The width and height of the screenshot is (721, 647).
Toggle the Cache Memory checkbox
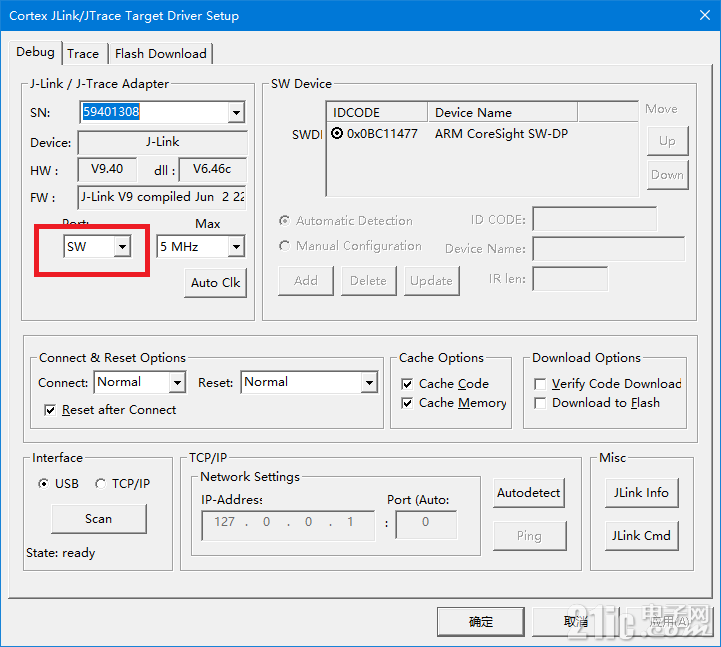coord(407,403)
